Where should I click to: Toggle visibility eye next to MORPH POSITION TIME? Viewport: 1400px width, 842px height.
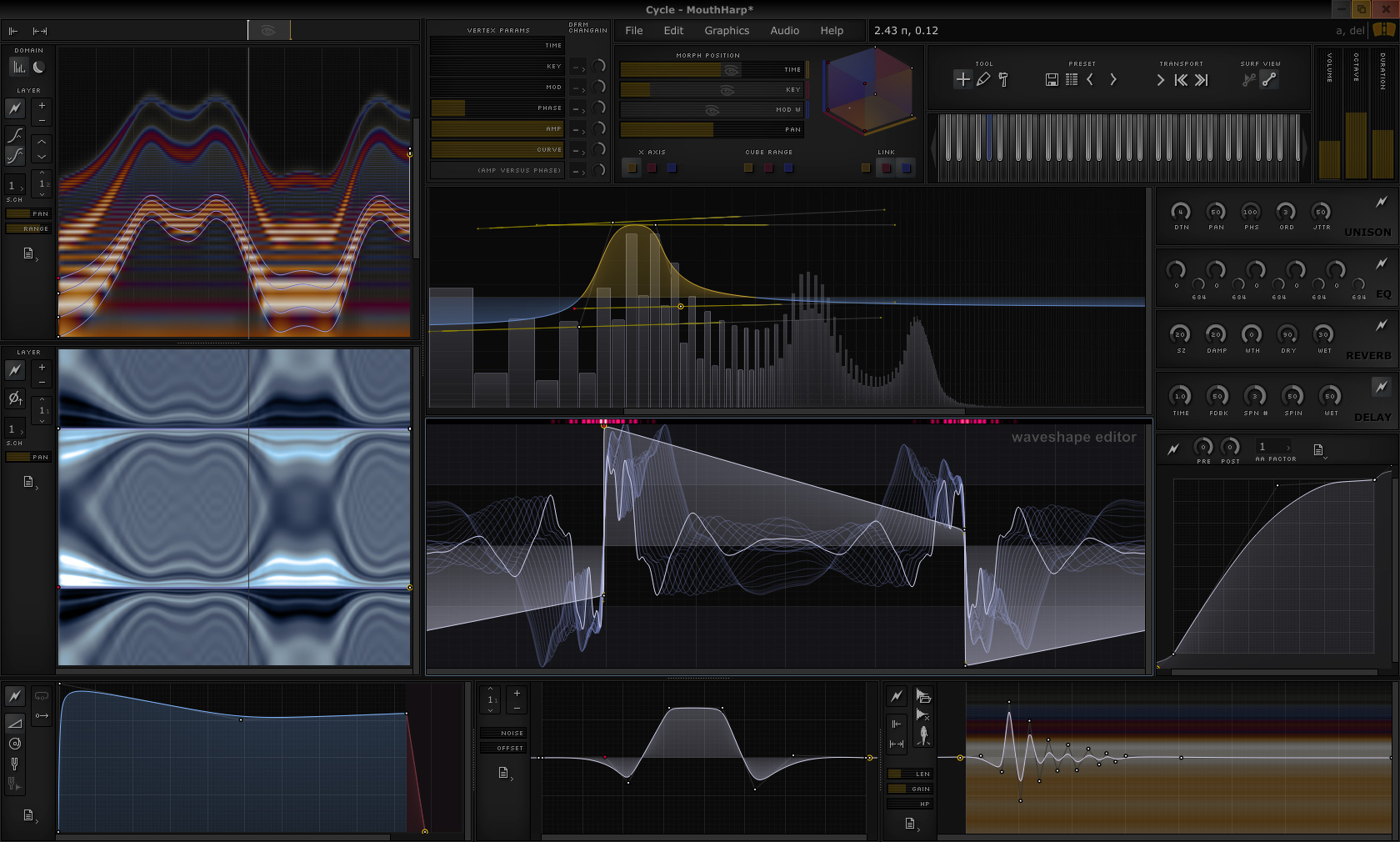click(x=732, y=70)
